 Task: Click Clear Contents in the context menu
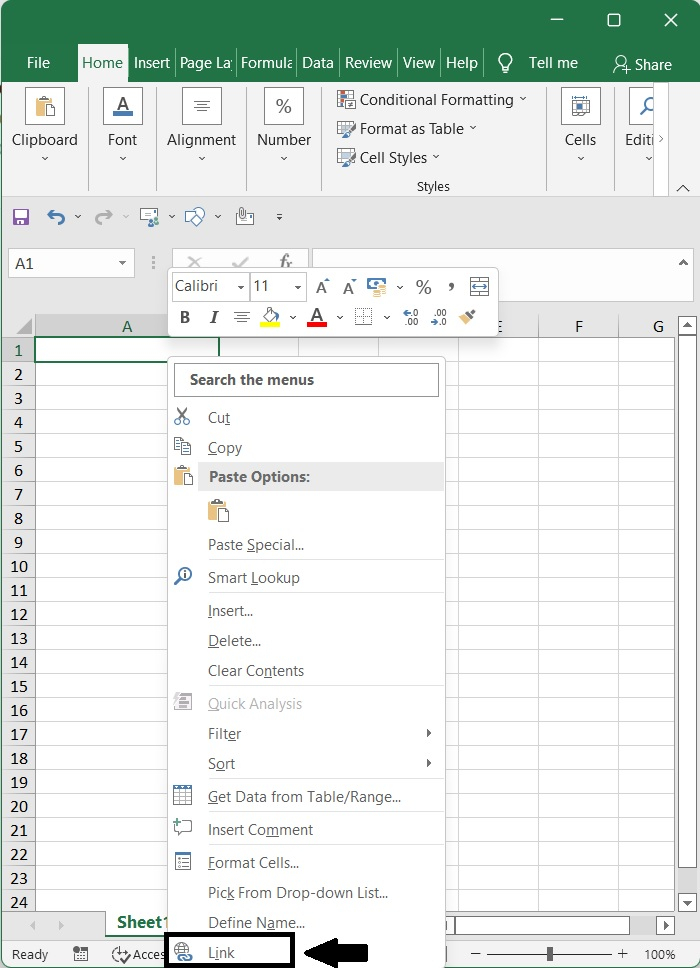click(x=308, y=670)
